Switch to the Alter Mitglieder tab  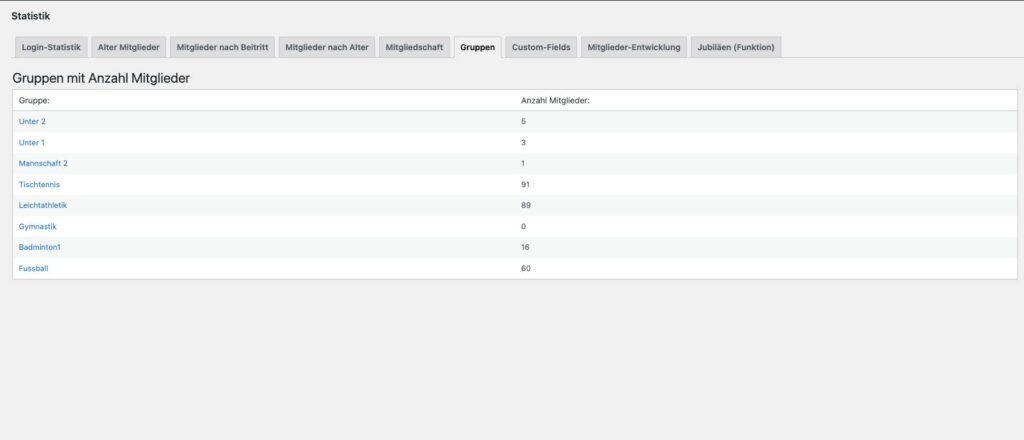coord(128,47)
